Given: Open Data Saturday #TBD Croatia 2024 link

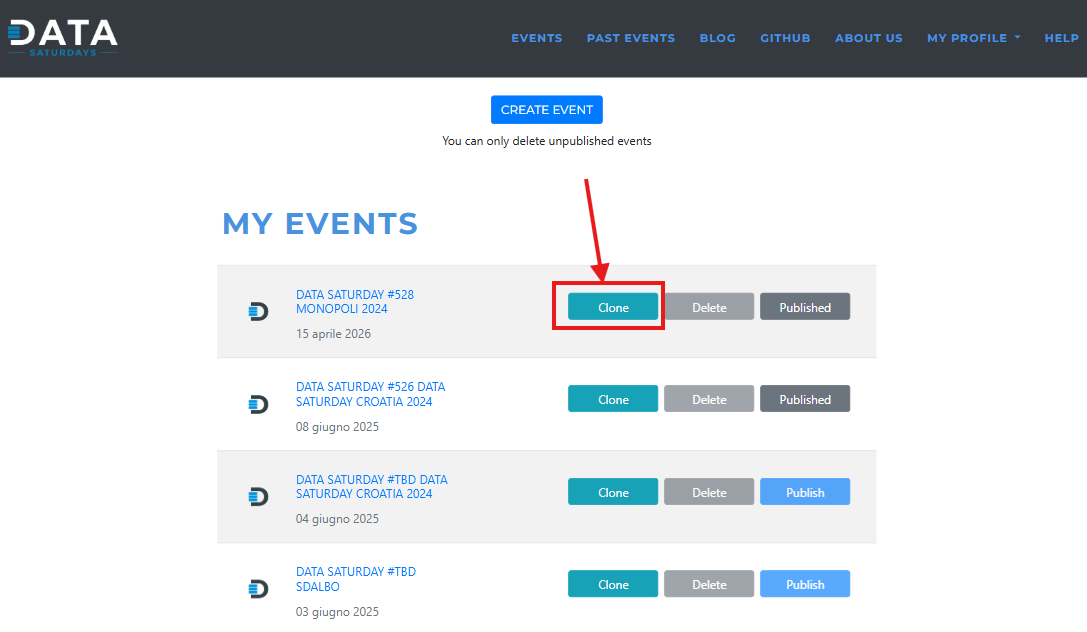Looking at the screenshot, I should point(372,486).
